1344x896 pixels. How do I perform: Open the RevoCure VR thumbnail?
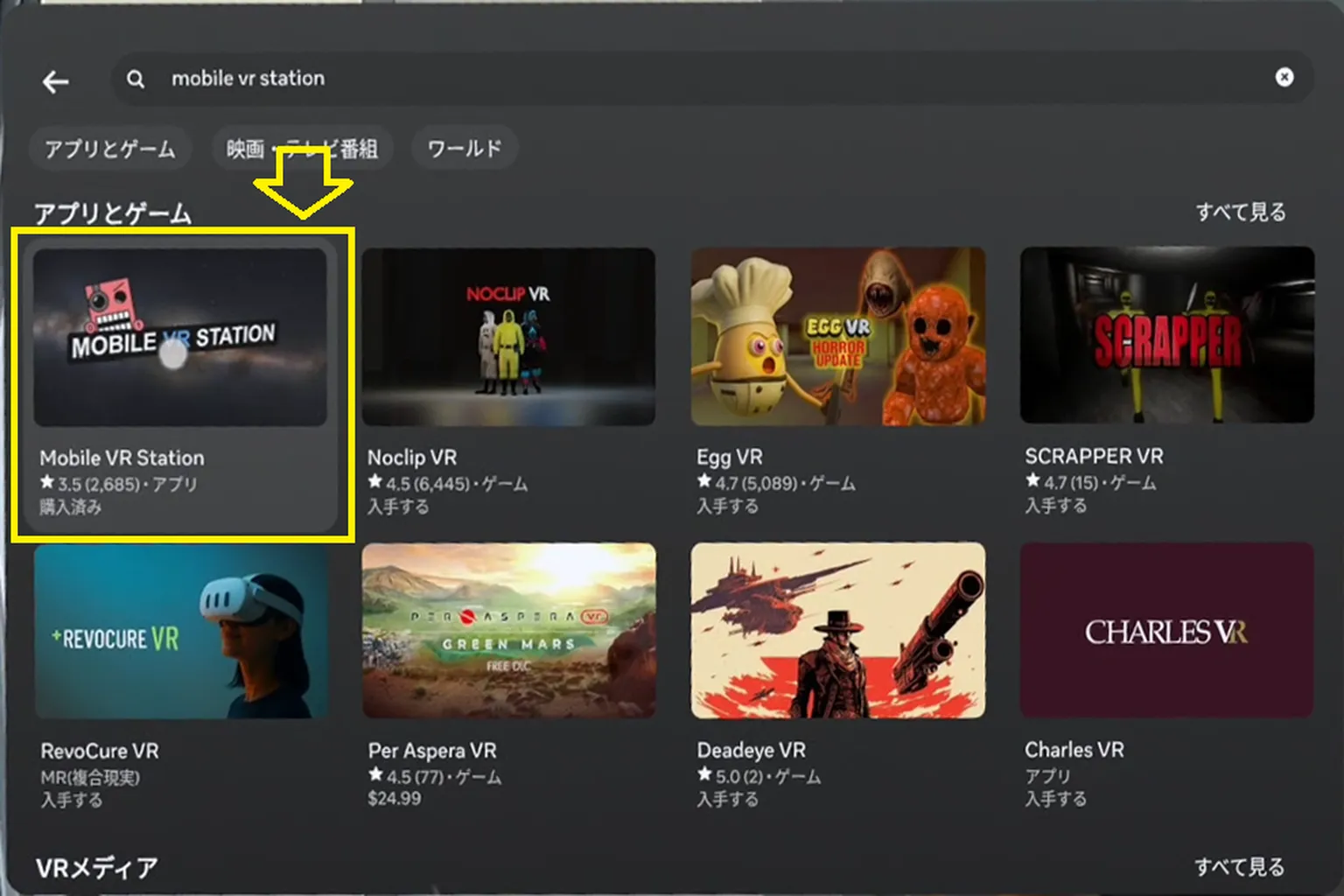(180, 631)
